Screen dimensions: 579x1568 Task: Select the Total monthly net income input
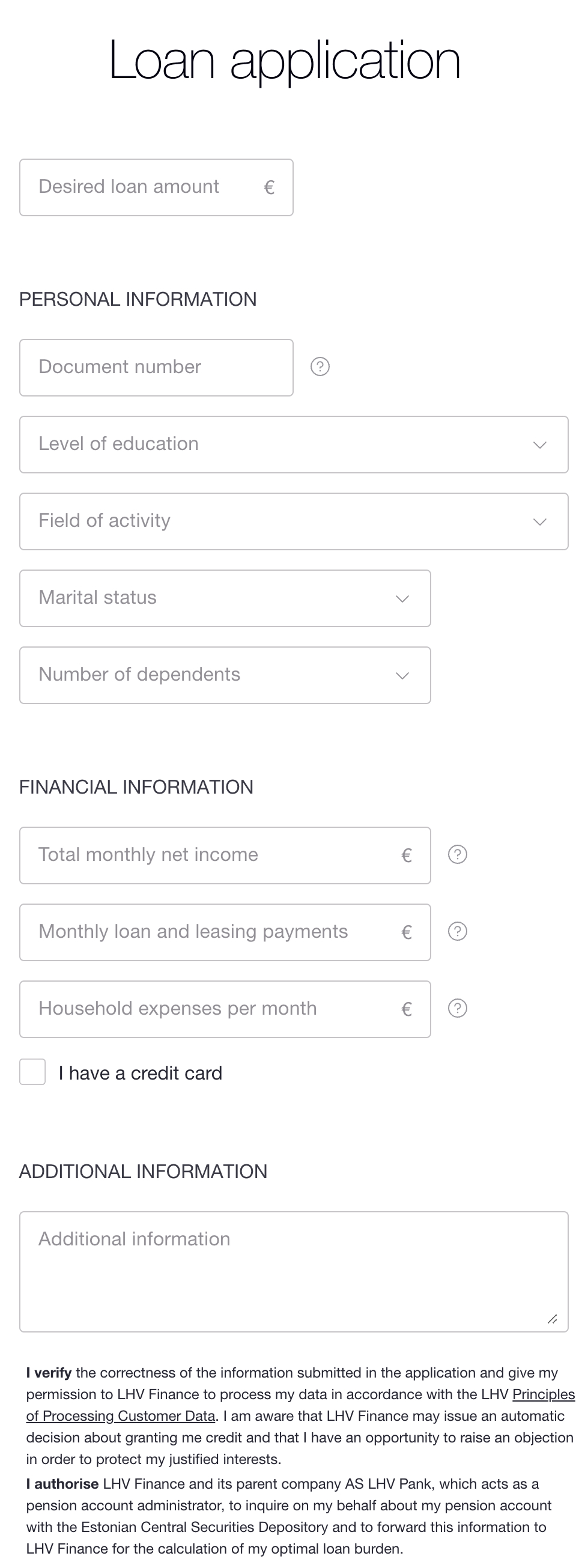[x=225, y=855]
